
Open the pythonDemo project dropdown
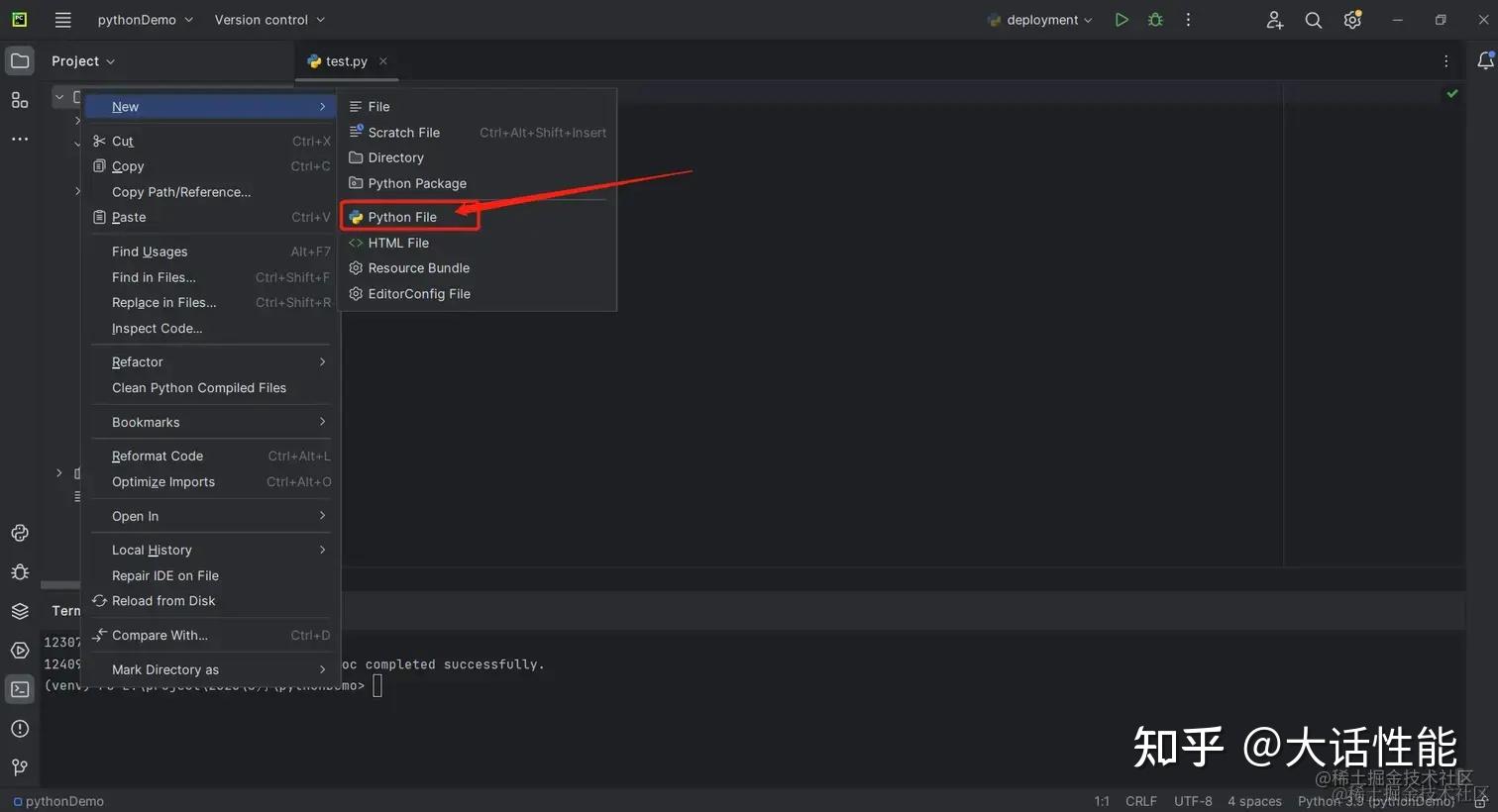coord(146,20)
